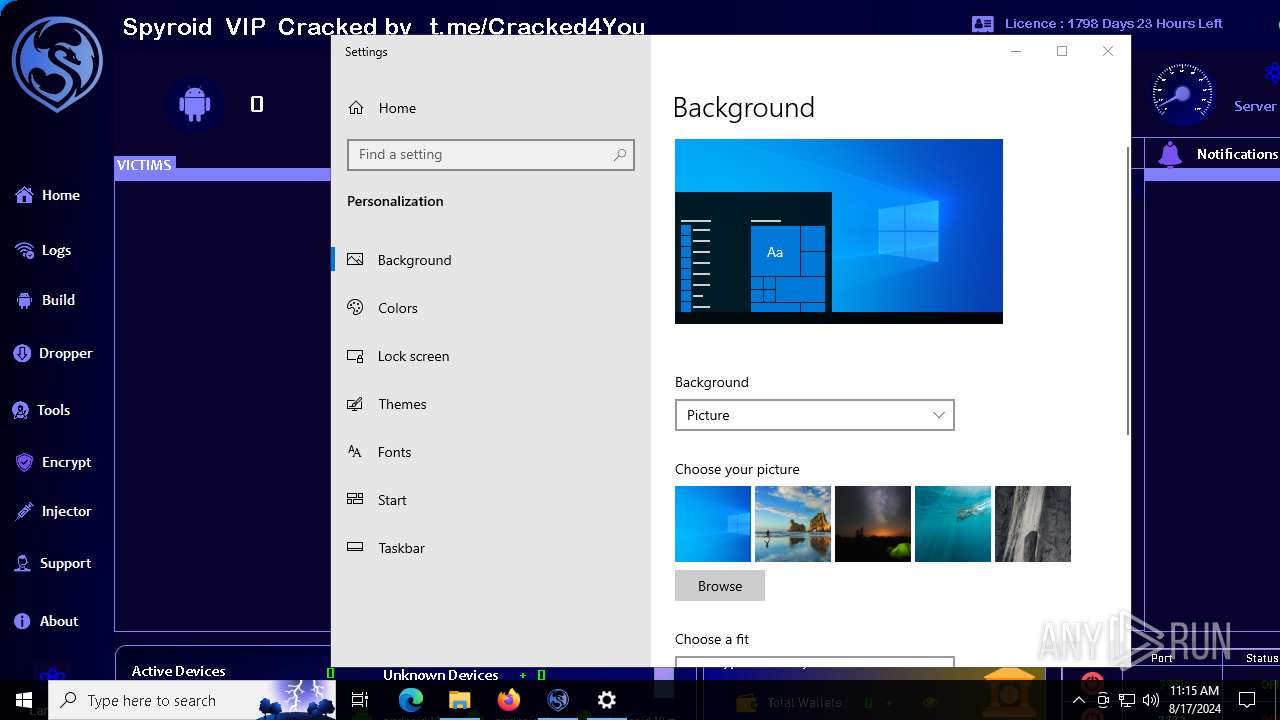Click the network icon in tray
The image size is (1280, 720).
click(1127, 700)
